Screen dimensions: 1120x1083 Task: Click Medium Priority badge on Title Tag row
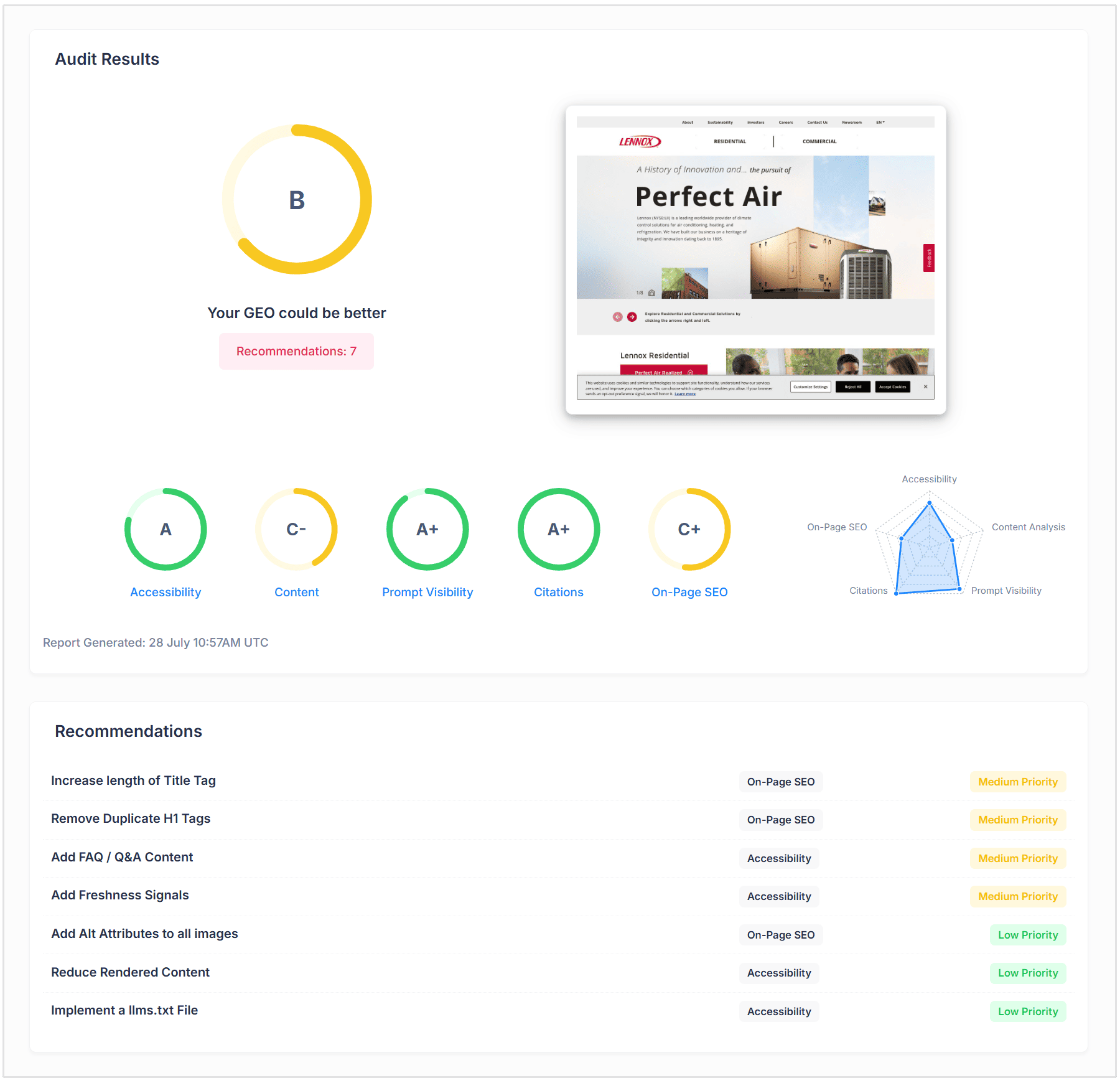pyautogui.click(x=1018, y=782)
